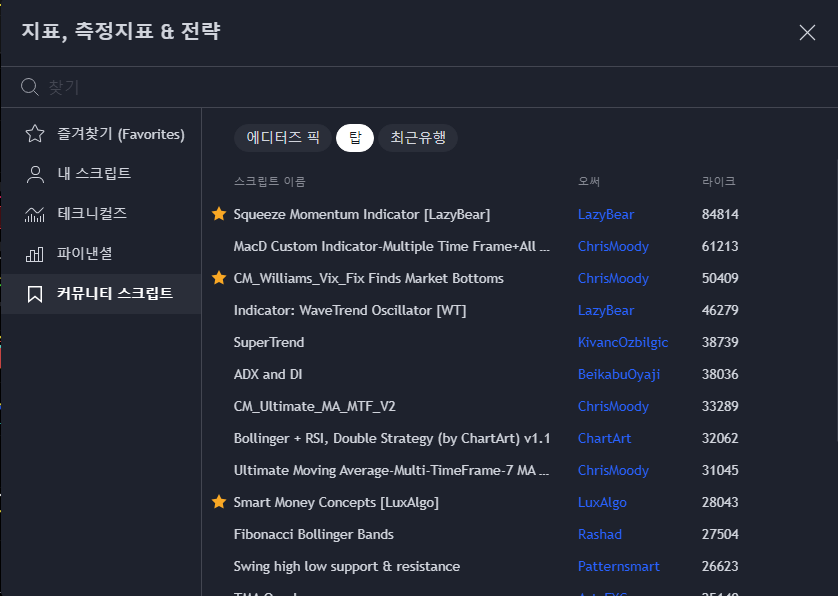Image resolution: width=838 pixels, height=596 pixels.
Task: Switch to 에디터즈 픽 tab
Action: click(x=283, y=138)
